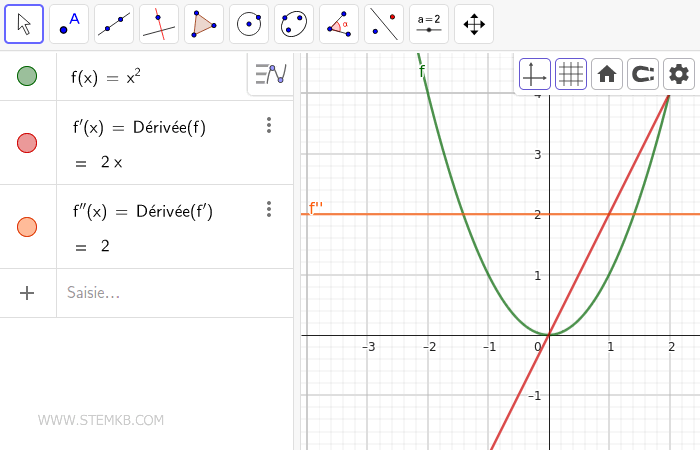Select the Ellipse conic tool

tap(294, 24)
